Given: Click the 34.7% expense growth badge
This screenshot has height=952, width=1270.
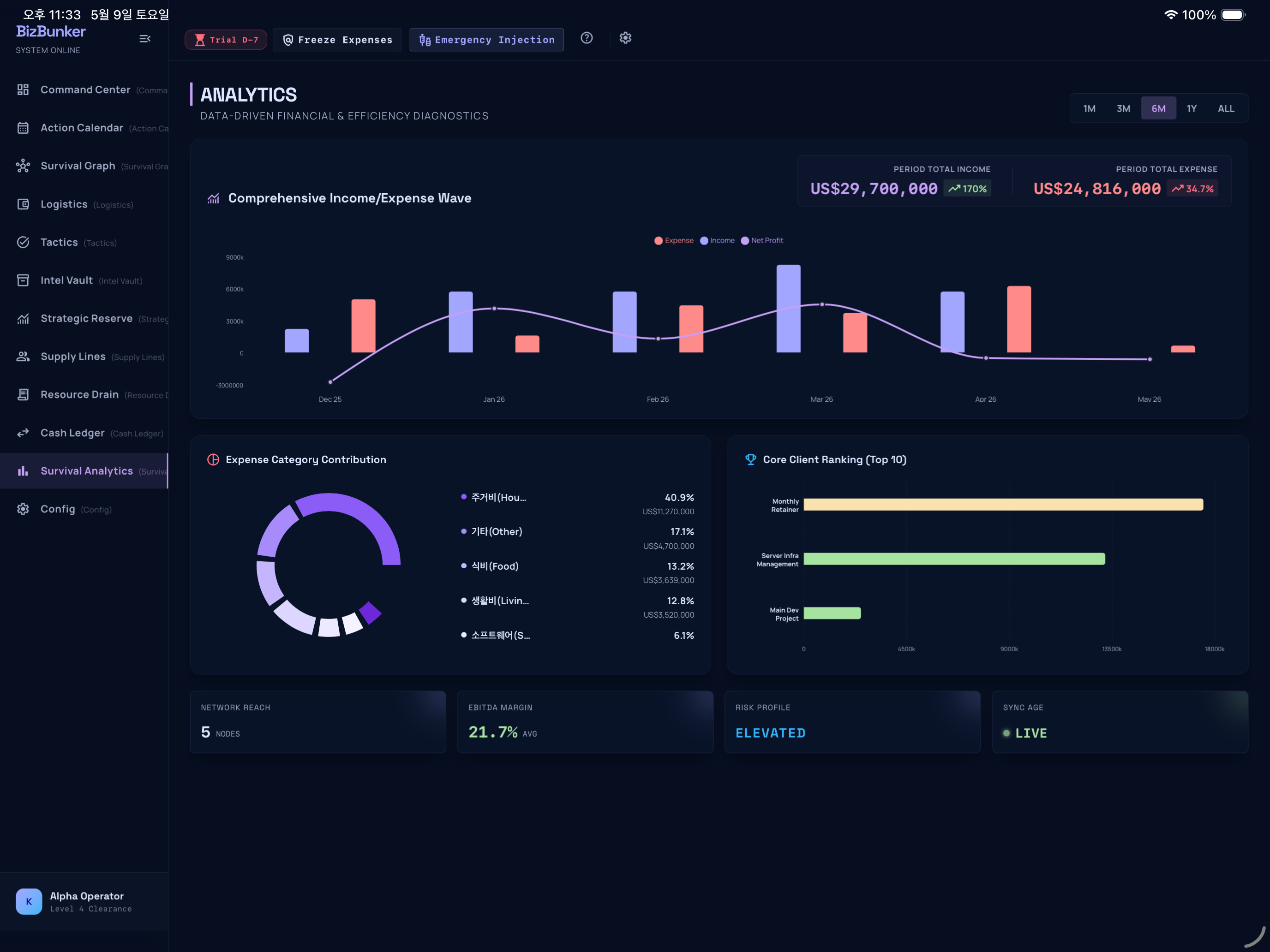Looking at the screenshot, I should [x=1192, y=189].
